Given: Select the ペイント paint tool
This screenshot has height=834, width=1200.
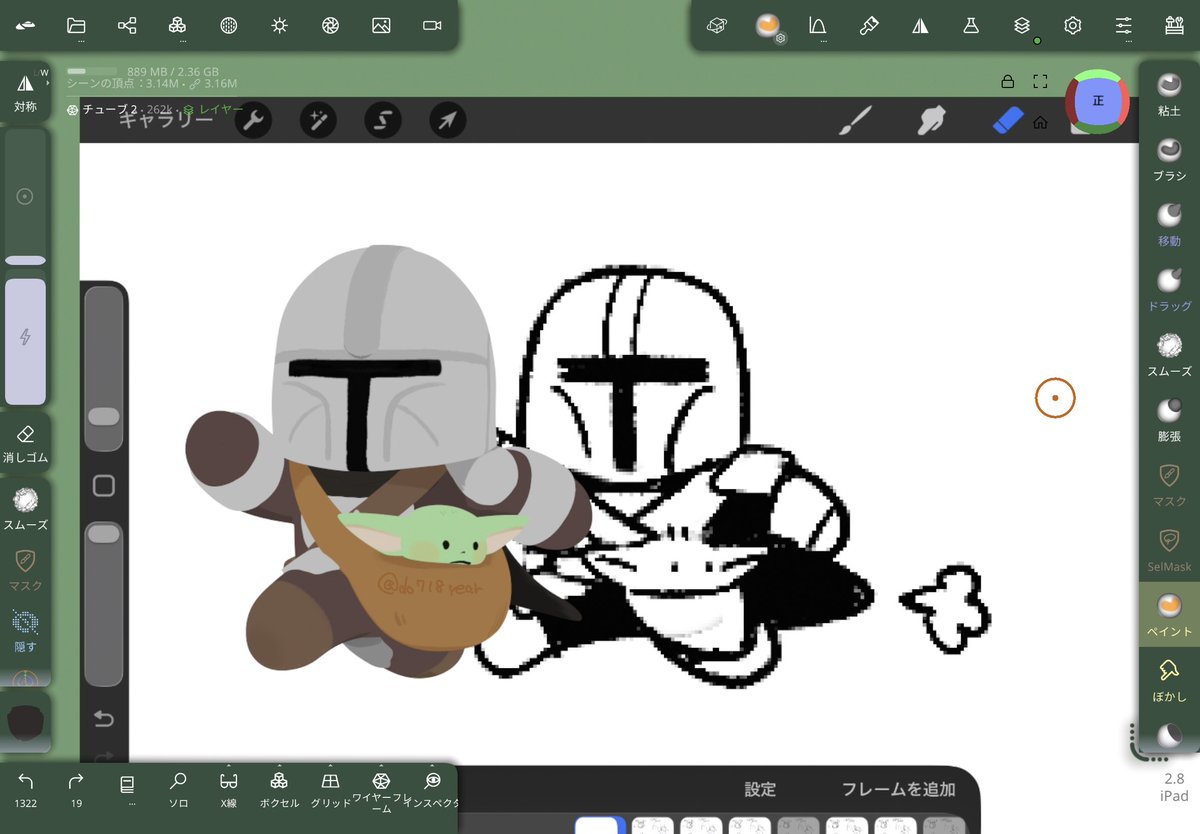Looking at the screenshot, I should (x=1169, y=614).
